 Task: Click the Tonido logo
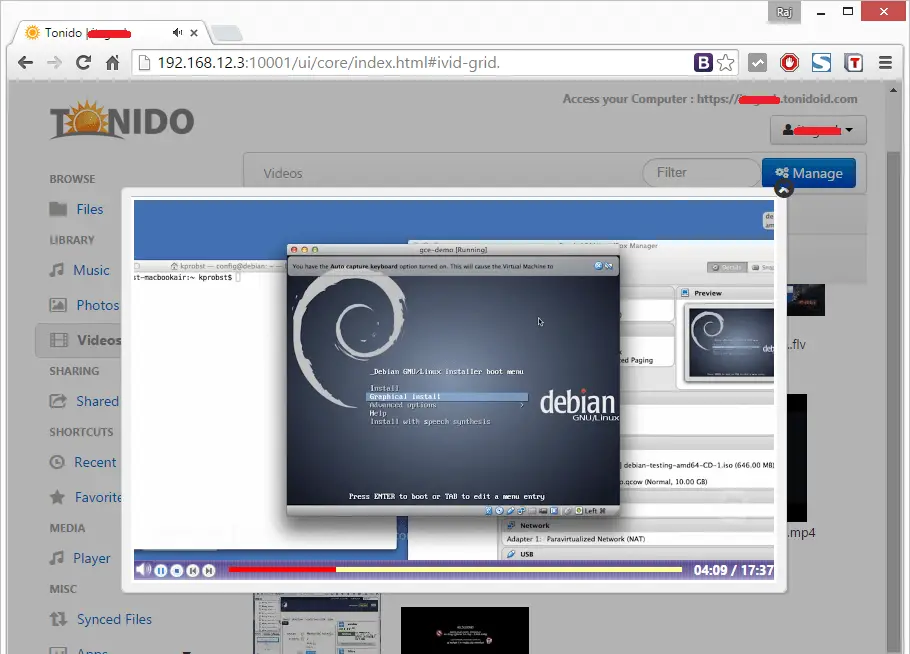pyautogui.click(x=122, y=120)
